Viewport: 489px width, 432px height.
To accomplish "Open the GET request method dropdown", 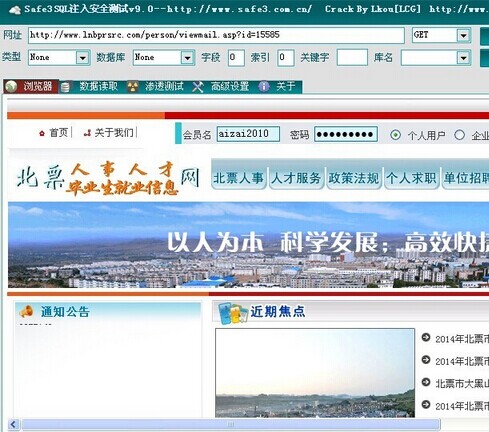I will (463, 35).
